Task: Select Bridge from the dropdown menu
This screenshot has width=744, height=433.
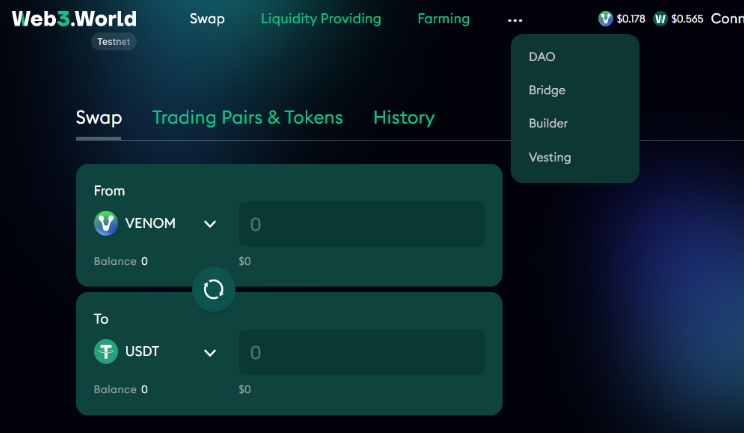Action: [x=547, y=90]
